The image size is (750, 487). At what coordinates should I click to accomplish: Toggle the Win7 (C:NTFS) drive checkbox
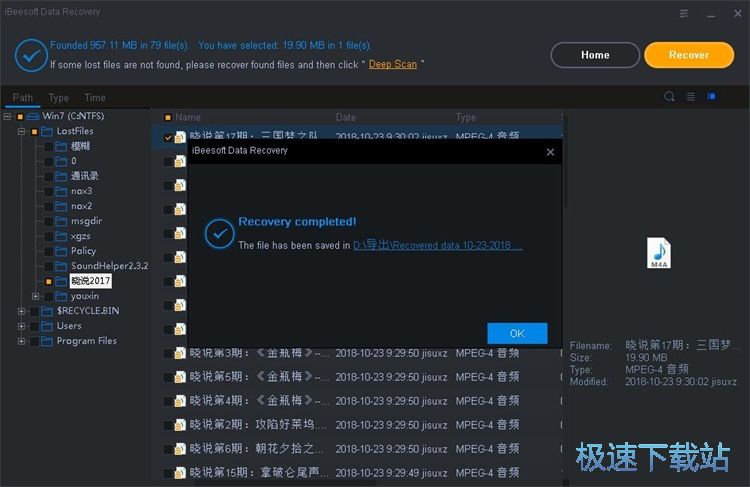pyautogui.click(x=20, y=116)
